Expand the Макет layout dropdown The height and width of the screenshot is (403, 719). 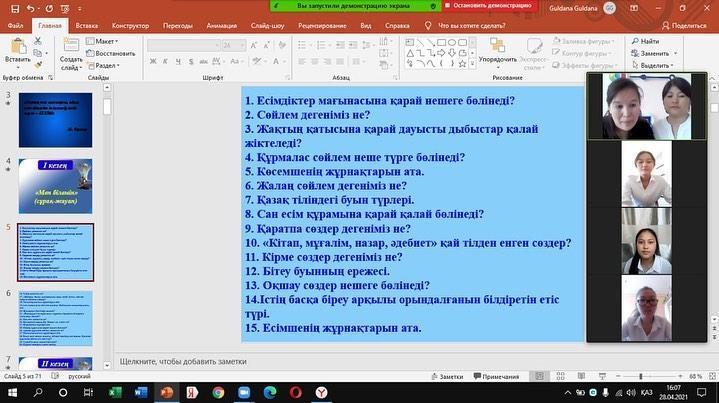pos(103,41)
